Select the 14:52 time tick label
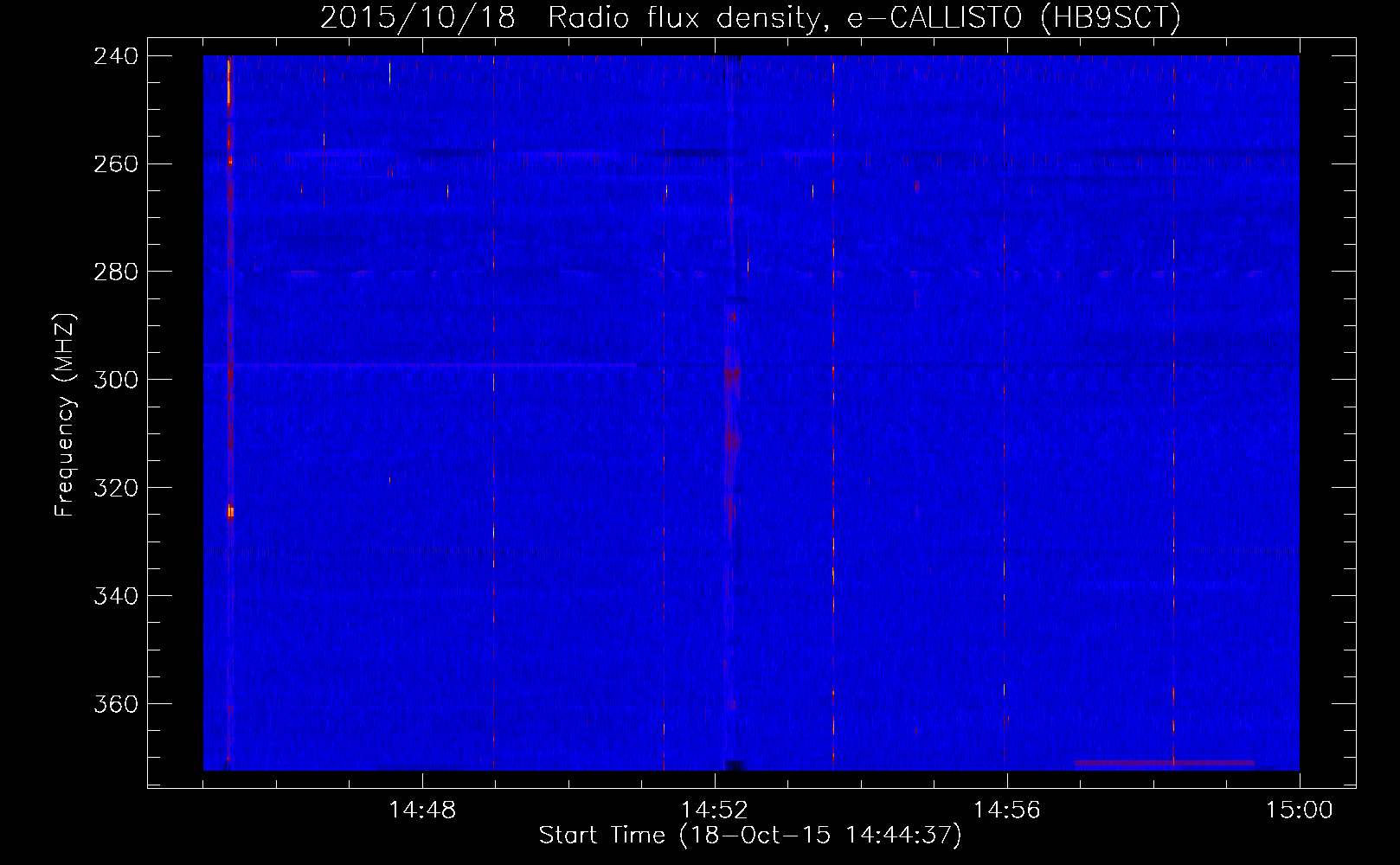1400x865 pixels. point(715,811)
